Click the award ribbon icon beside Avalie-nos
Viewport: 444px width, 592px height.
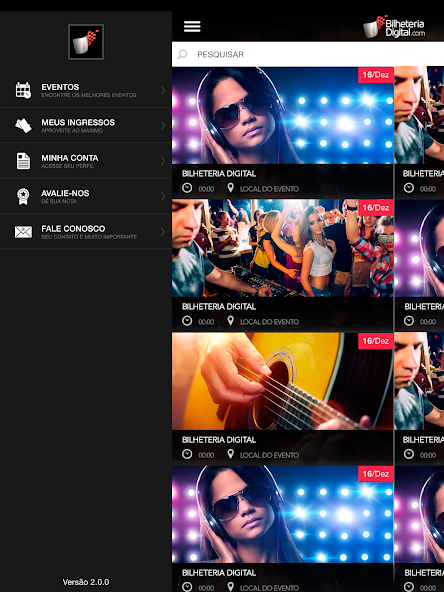[23, 196]
